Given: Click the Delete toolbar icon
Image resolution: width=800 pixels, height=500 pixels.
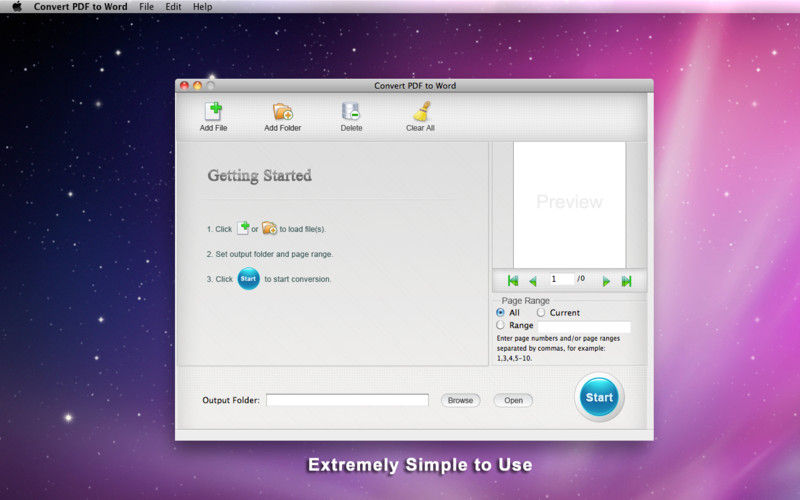Looking at the screenshot, I should pyautogui.click(x=351, y=111).
